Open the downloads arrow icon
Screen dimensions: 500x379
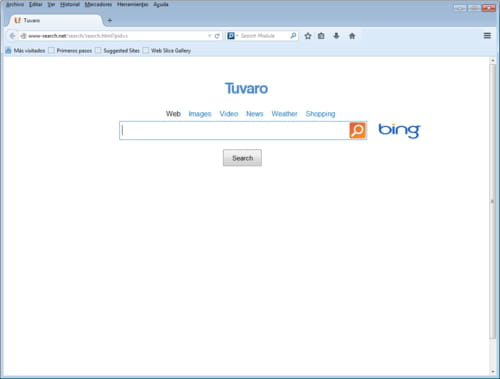pos(336,36)
